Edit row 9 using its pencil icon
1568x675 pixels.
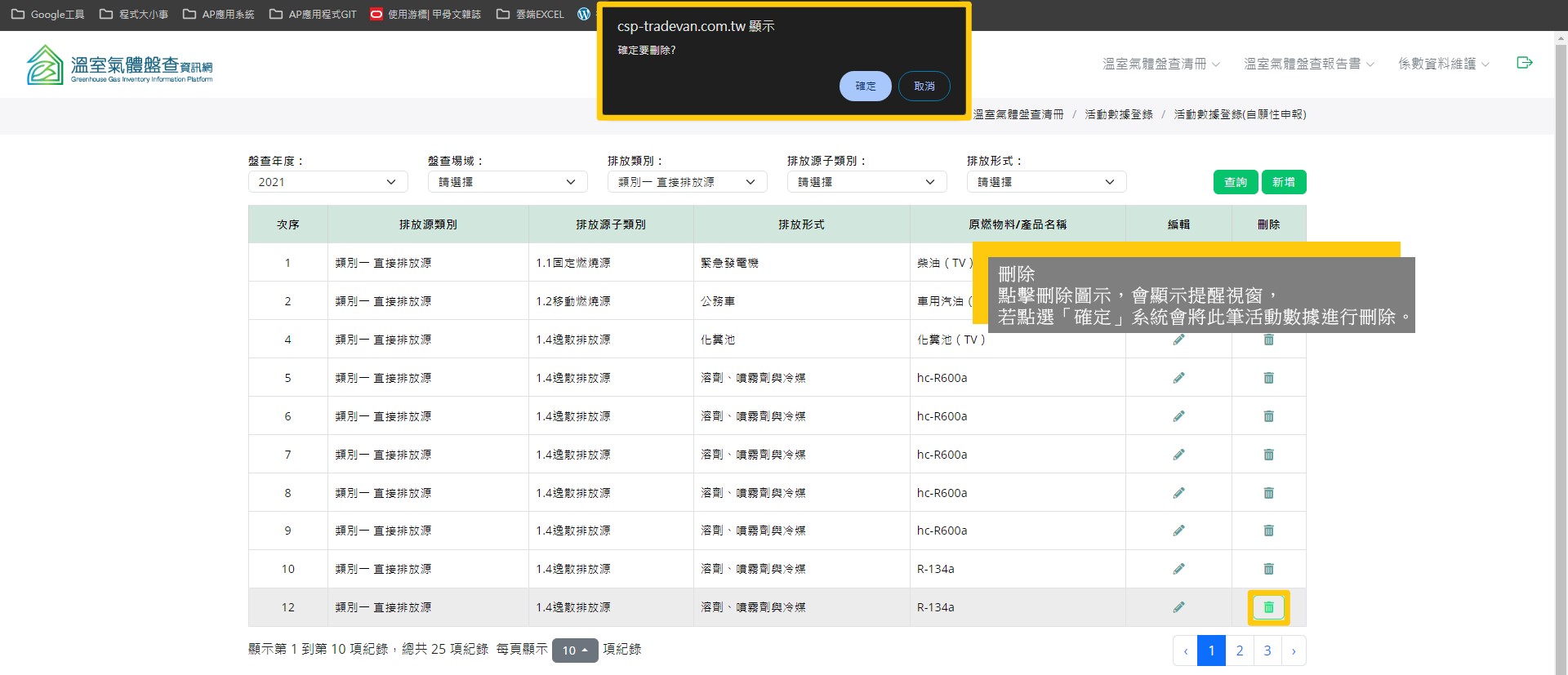pyautogui.click(x=1178, y=531)
